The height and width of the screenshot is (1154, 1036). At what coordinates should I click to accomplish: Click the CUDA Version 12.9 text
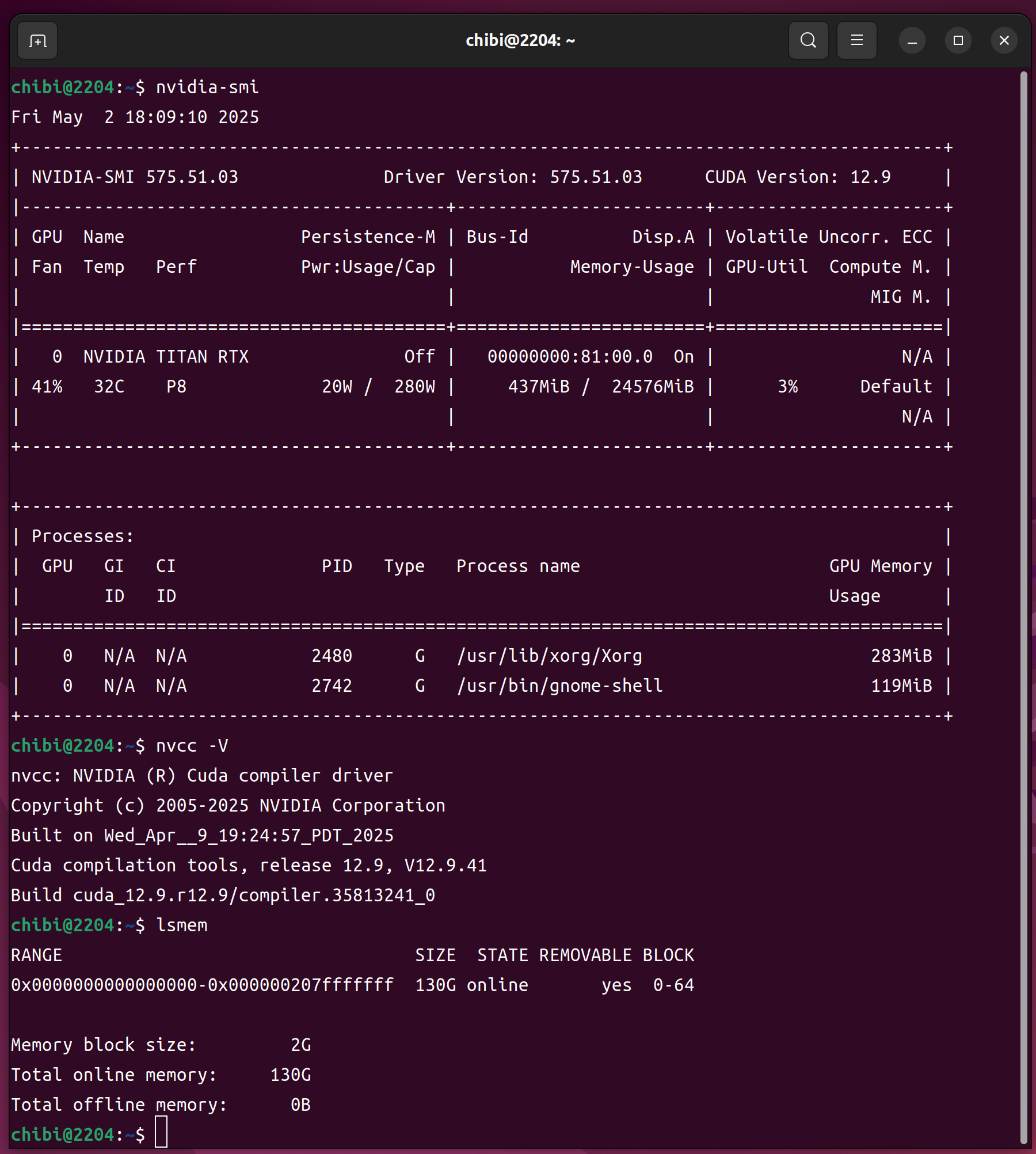click(x=797, y=177)
